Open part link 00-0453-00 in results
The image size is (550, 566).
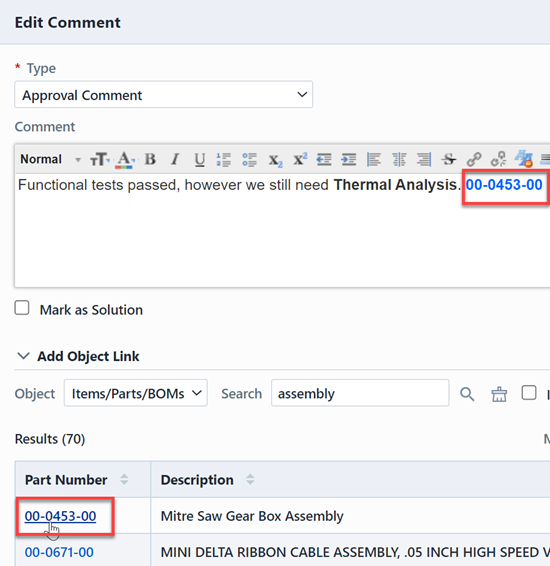pos(60,516)
